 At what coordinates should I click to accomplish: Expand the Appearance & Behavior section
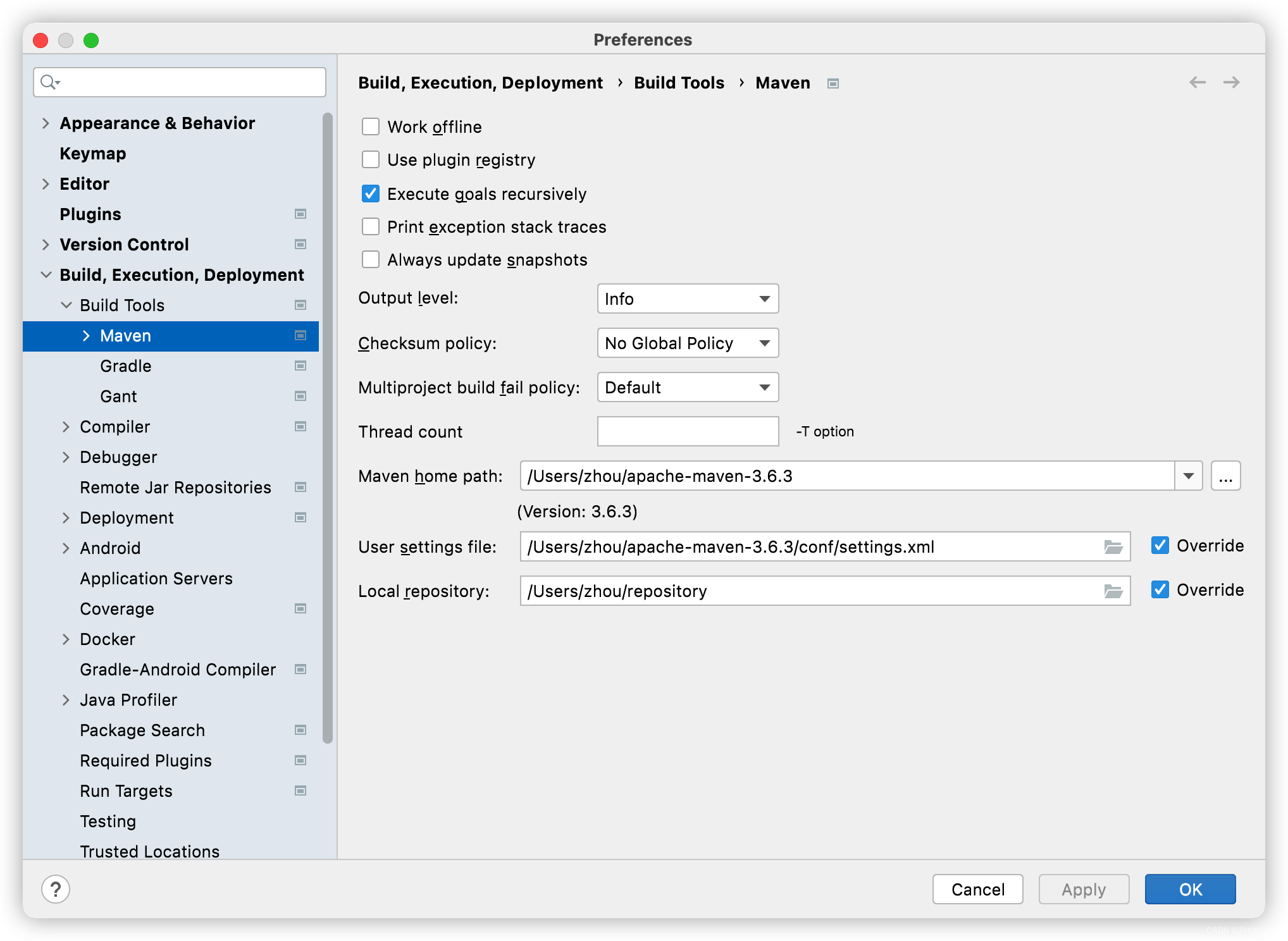46,123
